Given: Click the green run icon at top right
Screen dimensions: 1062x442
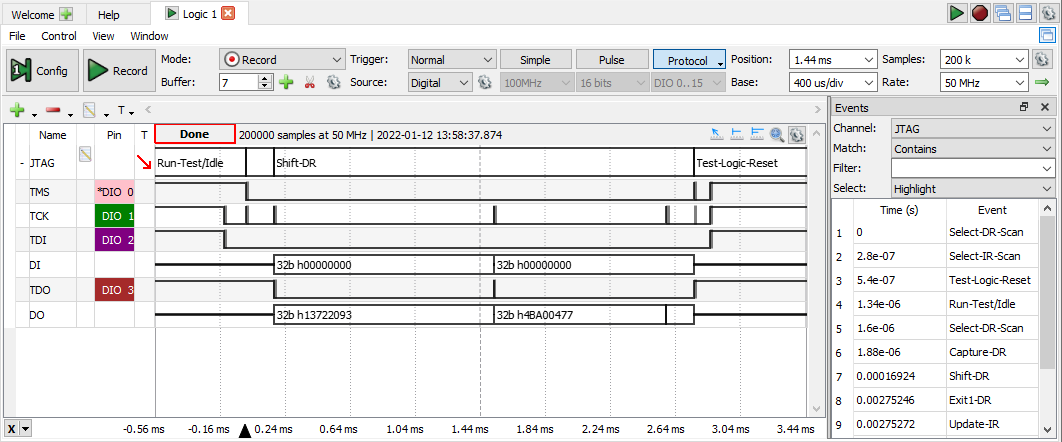Looking at the screenshot, I should tap(957, 13).
